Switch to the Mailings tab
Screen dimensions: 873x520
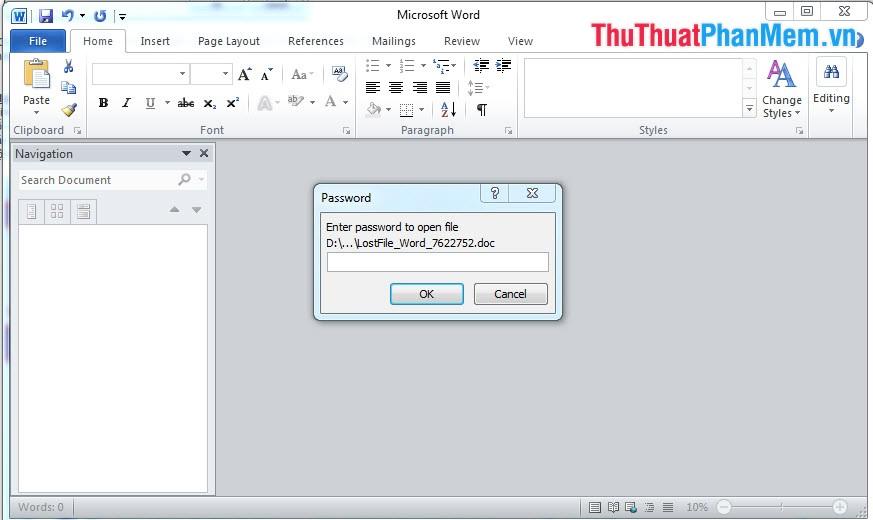394,41
